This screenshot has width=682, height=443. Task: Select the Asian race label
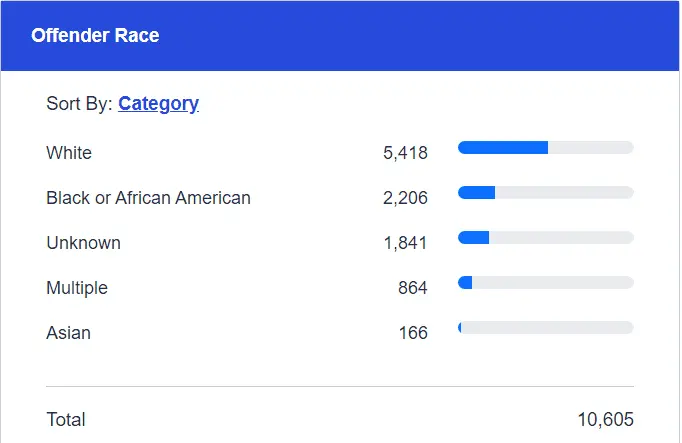click(x=68, y=333)
